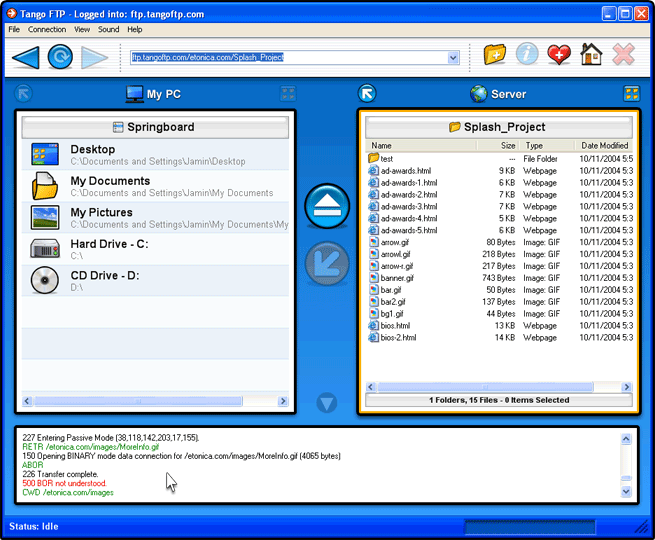Image resolution: width=655 pixels, height=540 pixels.
Task: Collapse log with down-triangle button
Action: 327,403
